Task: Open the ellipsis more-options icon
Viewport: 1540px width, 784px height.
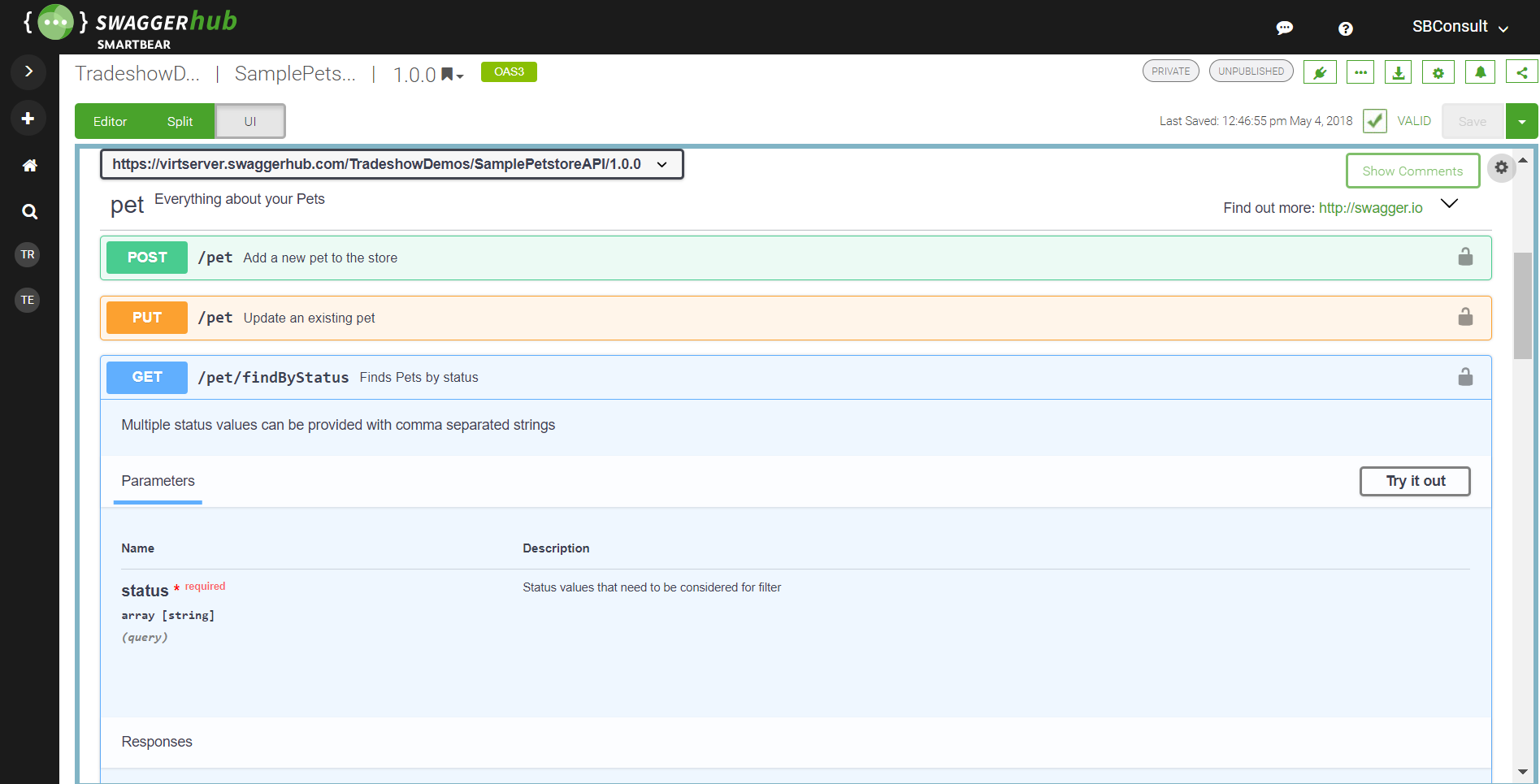Action: click(x=1360, y=72)
